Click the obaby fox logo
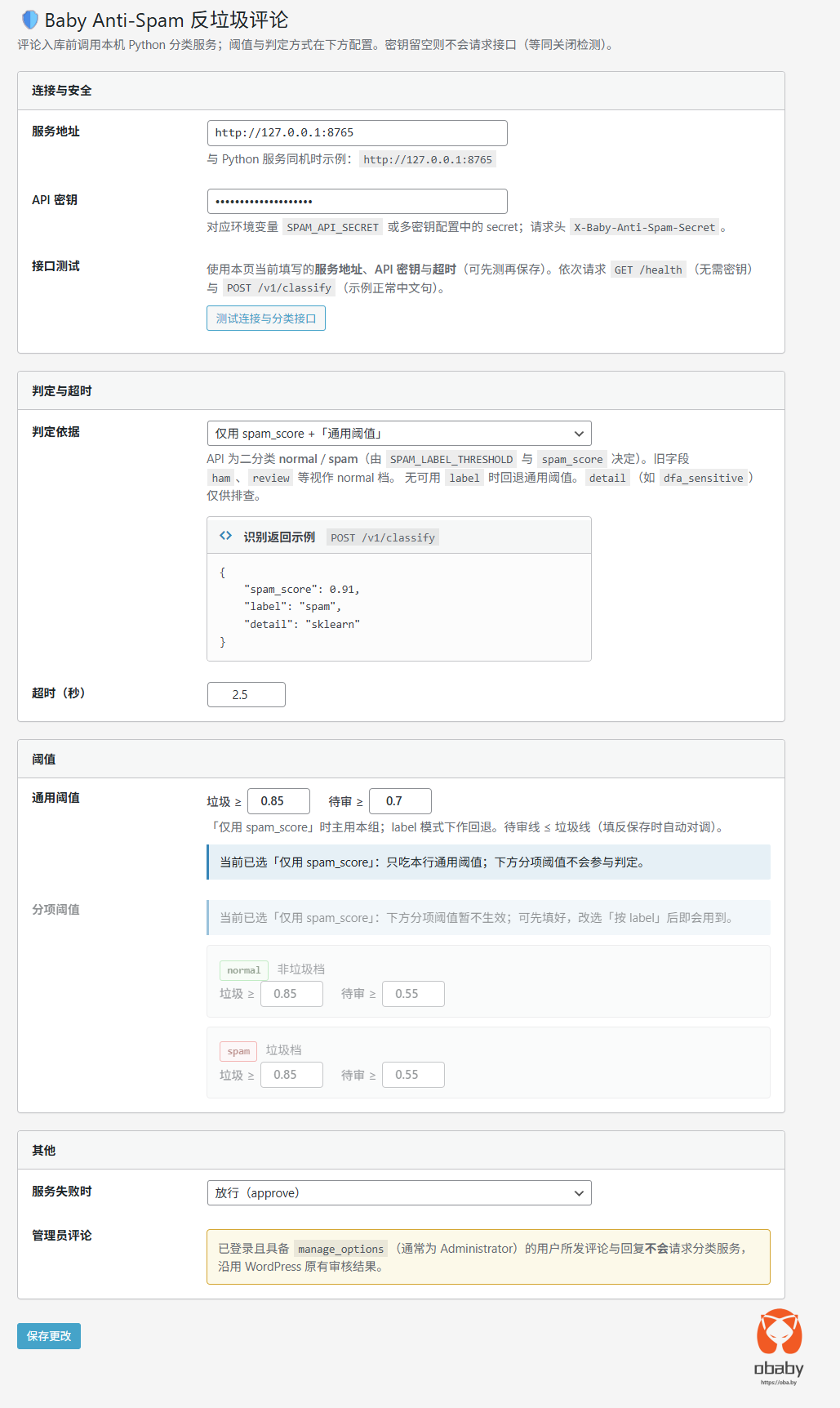Screen dimensions: 840x1408 click(x=779, y=1332)
